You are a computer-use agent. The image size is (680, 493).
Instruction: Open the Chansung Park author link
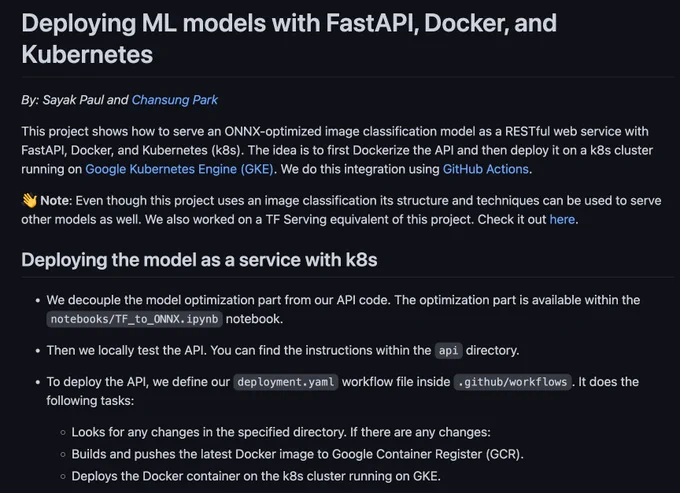(175, 100)
